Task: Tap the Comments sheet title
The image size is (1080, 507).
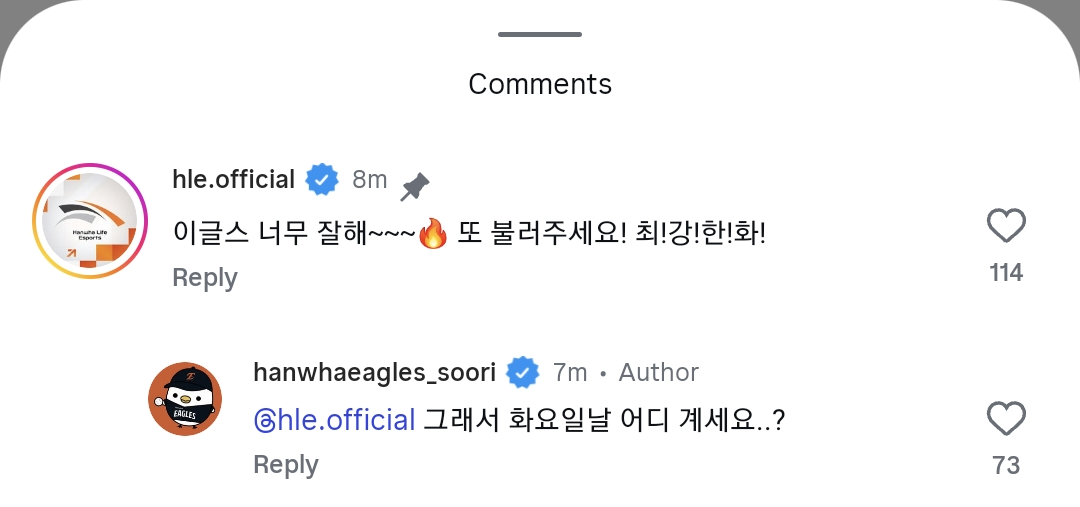Action: coord(540,84)
